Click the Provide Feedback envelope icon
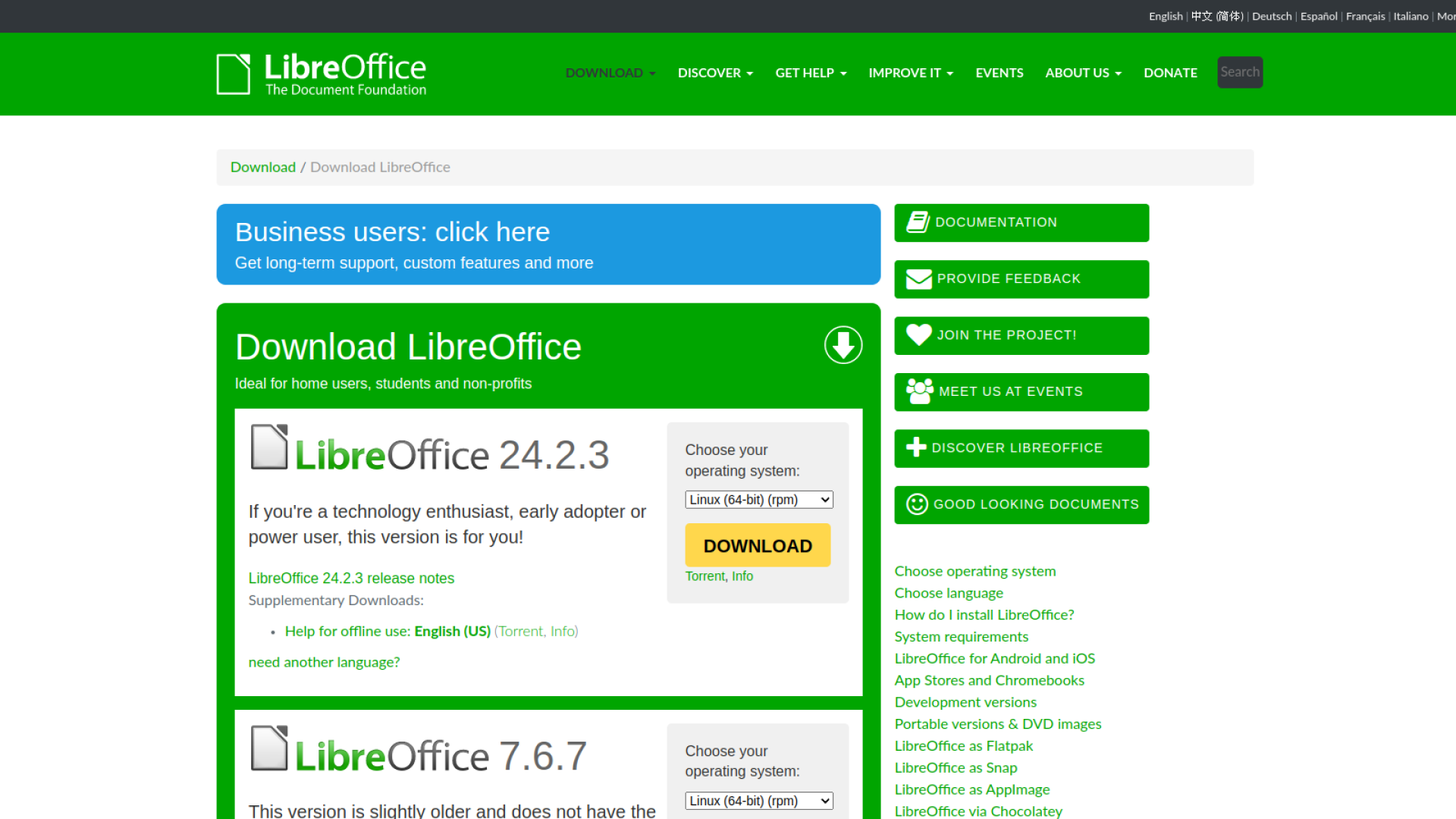This screenshot has width=1456, height=819. pyautogui.click(x=918, y=279)
